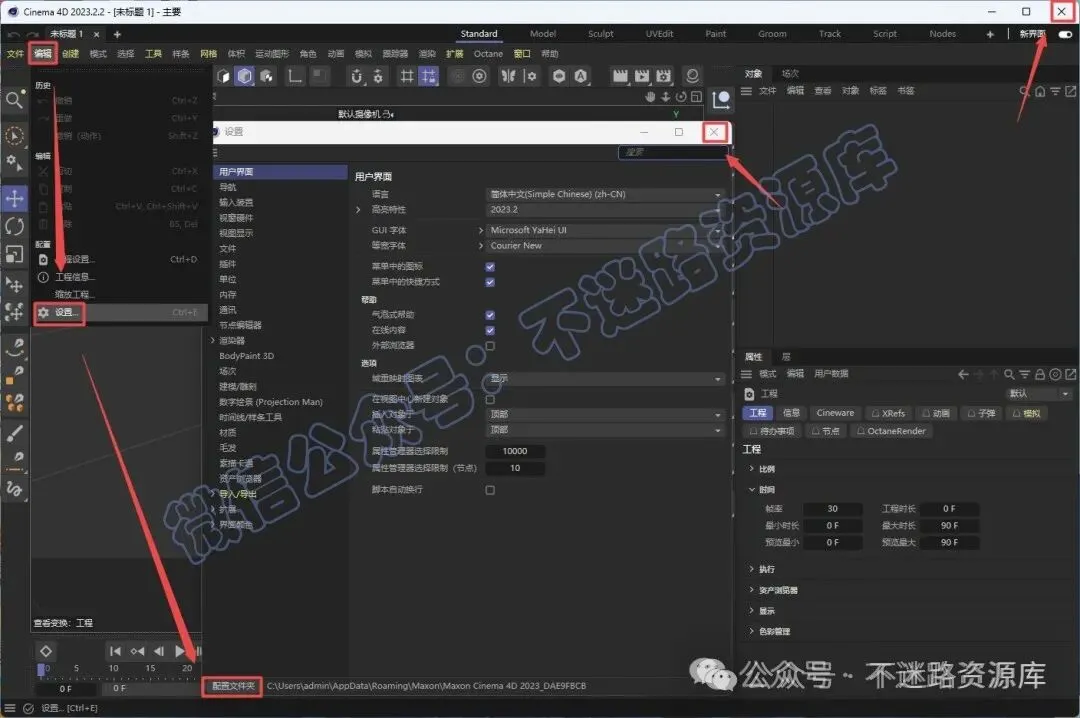
Task: Click the viewport pan hand icon
Action: click(x=650, y=97)
